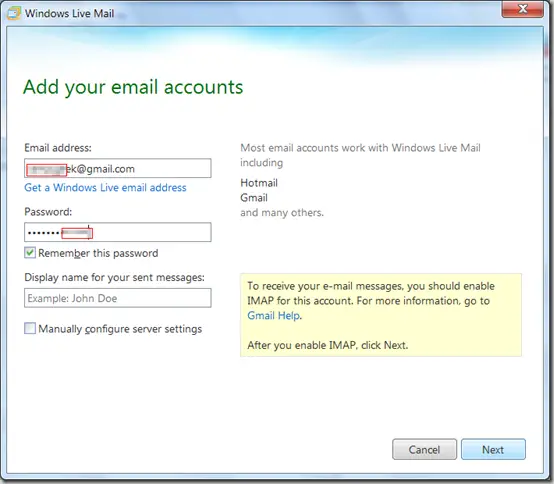The width and height of the screenshot is (554, 484).
Task: Open the Gmail Help link
Action: point(274,315)
